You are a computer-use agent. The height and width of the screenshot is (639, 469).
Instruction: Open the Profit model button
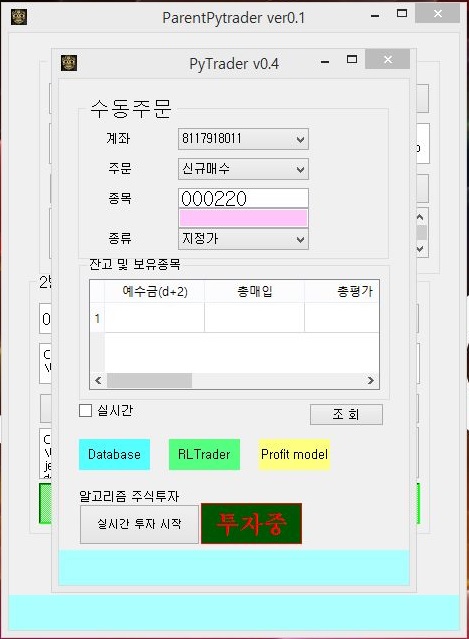coord(294,454)
